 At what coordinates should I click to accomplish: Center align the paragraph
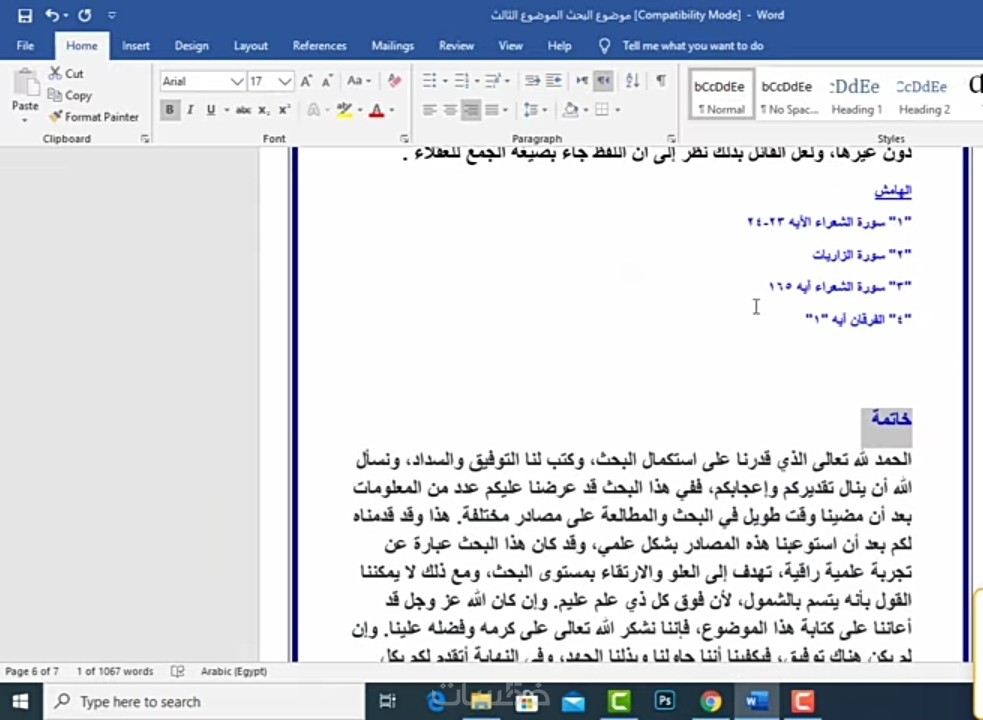pyautogui.click(x=450, y=110)
